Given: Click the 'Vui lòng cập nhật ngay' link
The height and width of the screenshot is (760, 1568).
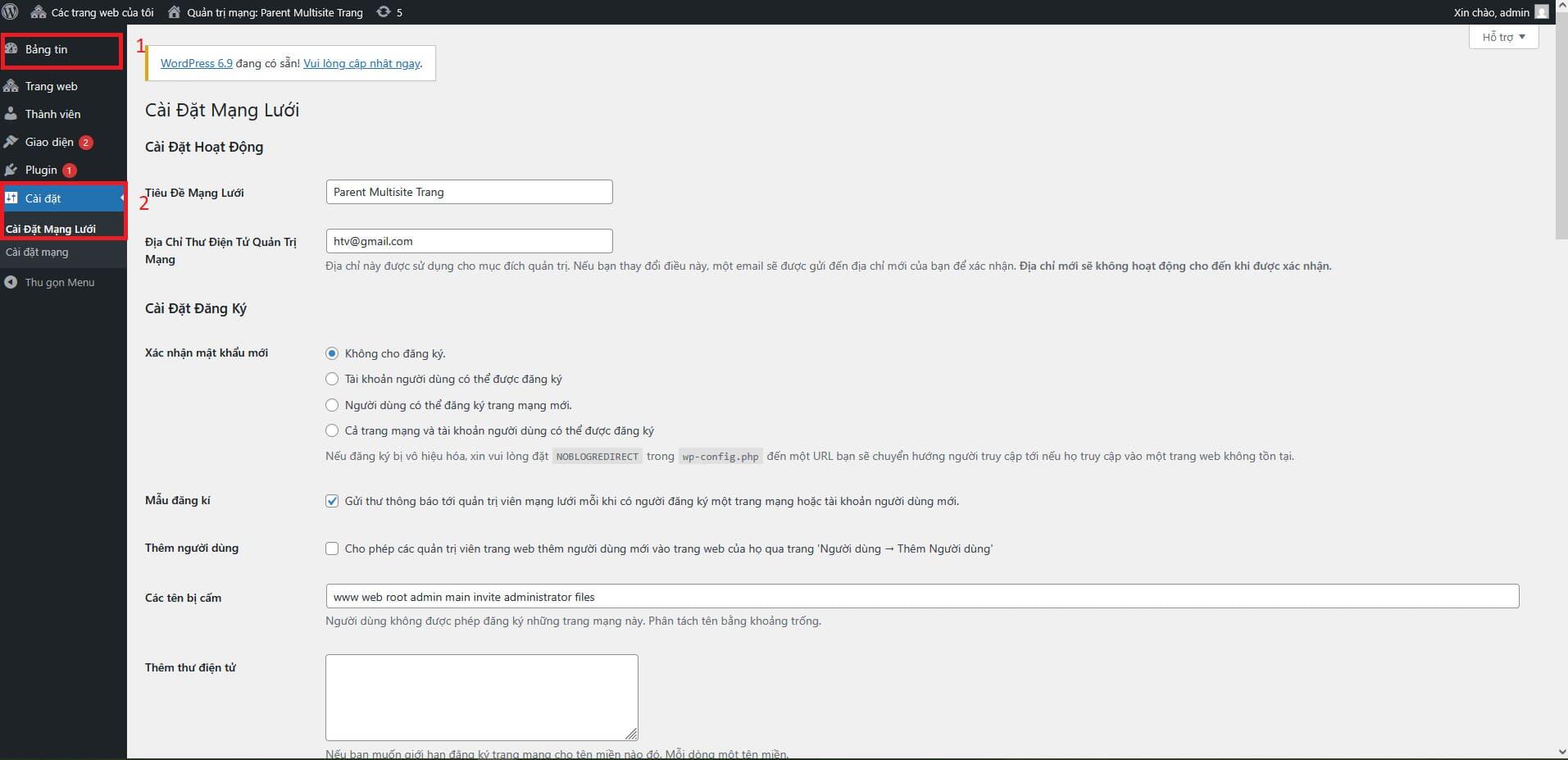Looking at the screenshot, I should point(361,63).
